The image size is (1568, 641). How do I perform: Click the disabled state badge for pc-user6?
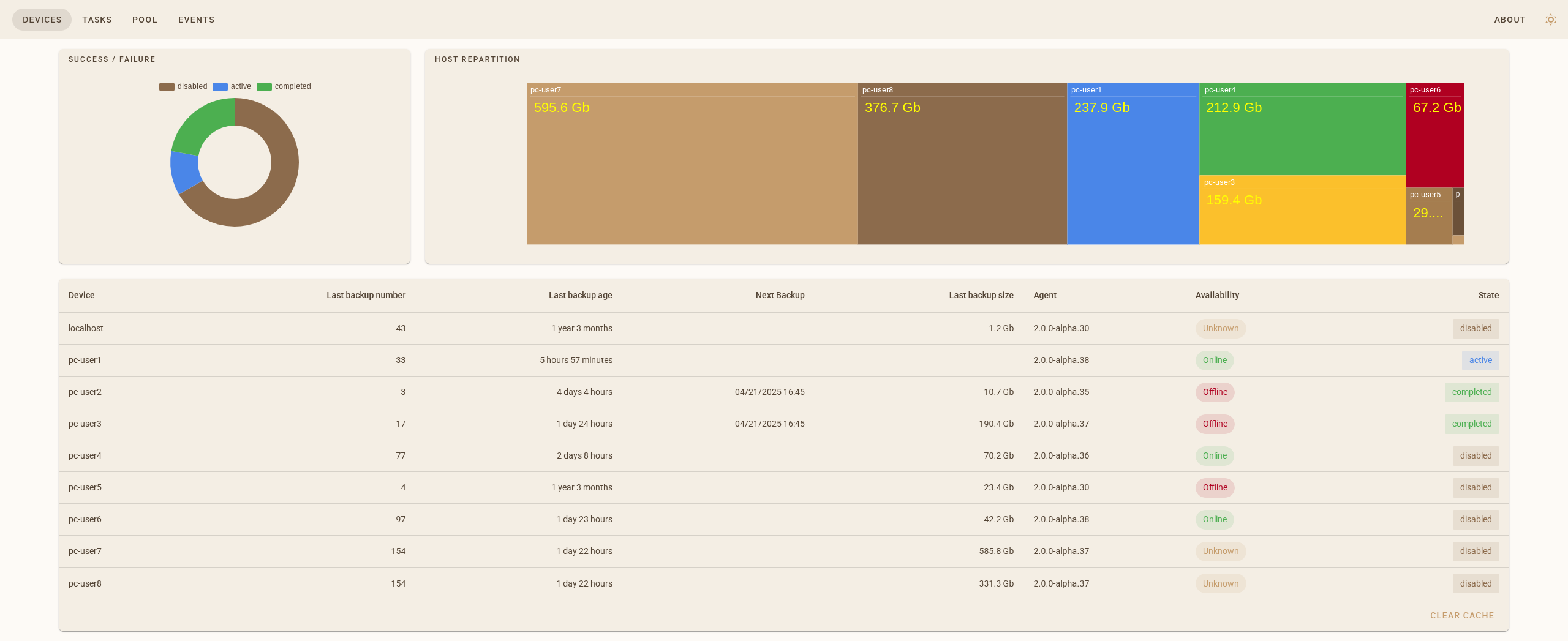tap(1476, 520)
